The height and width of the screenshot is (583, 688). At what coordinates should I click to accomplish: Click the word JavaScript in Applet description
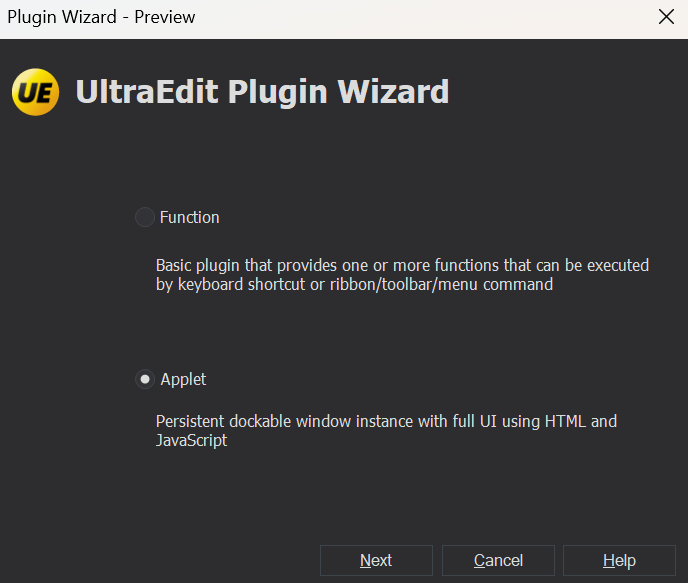(x=191, y=440)
